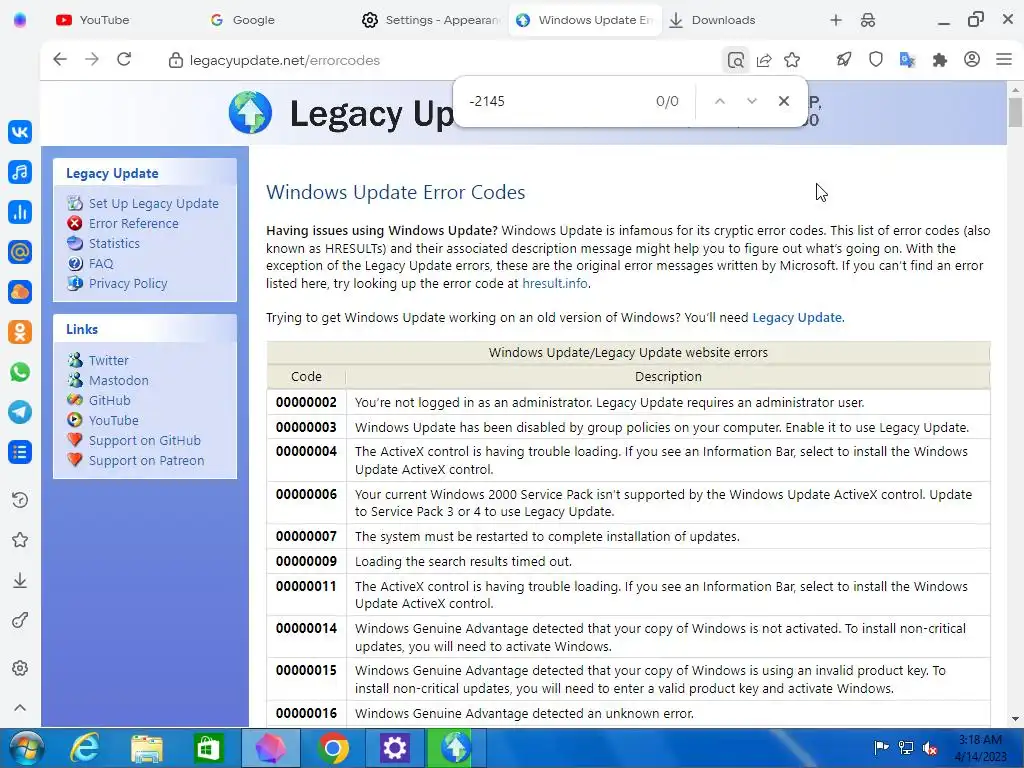The height and width of the screenshot is (768, 1024).
Task: Open the incognito mode icon
Action: tap(868, 20)
